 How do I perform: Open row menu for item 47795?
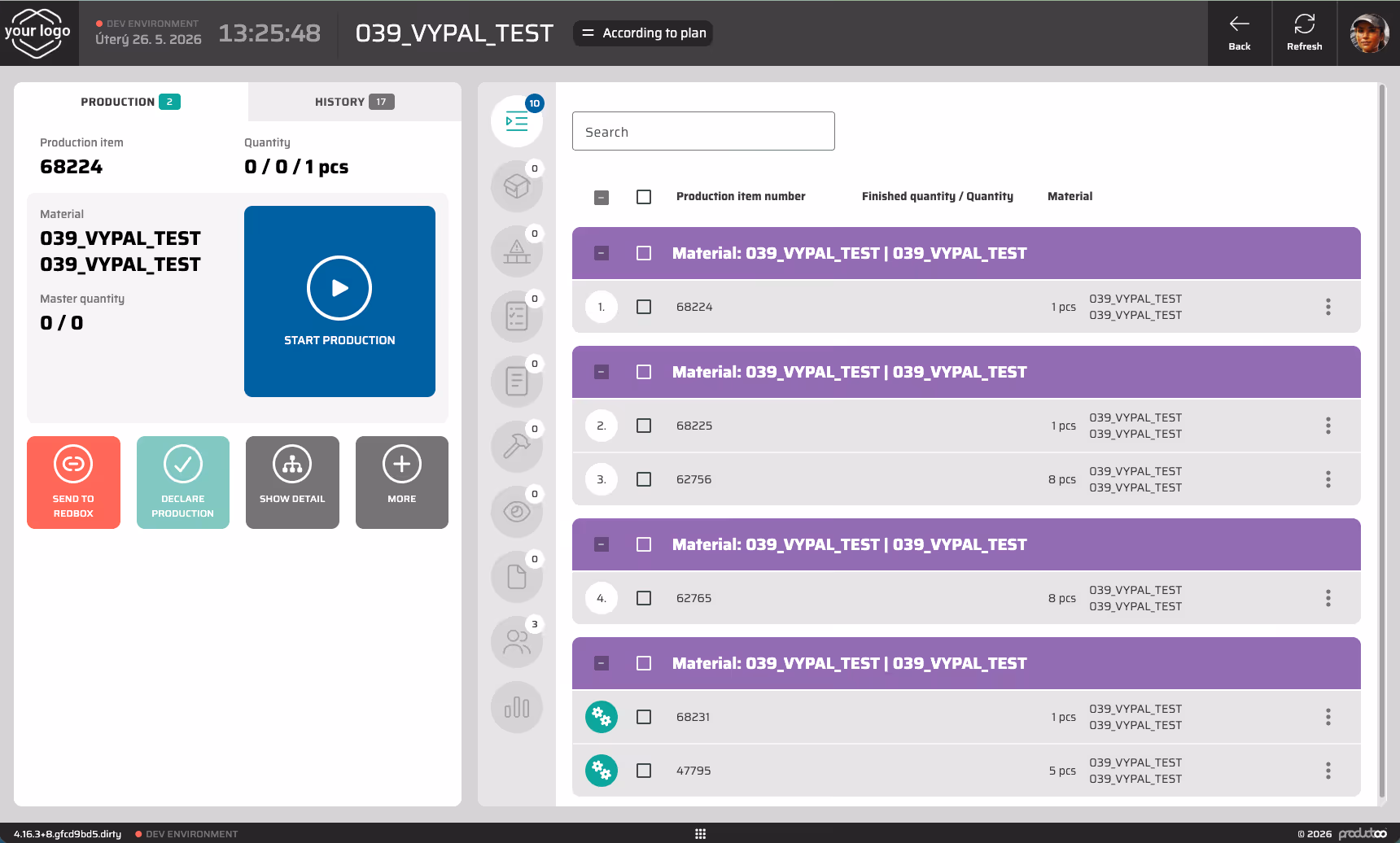1328,771
